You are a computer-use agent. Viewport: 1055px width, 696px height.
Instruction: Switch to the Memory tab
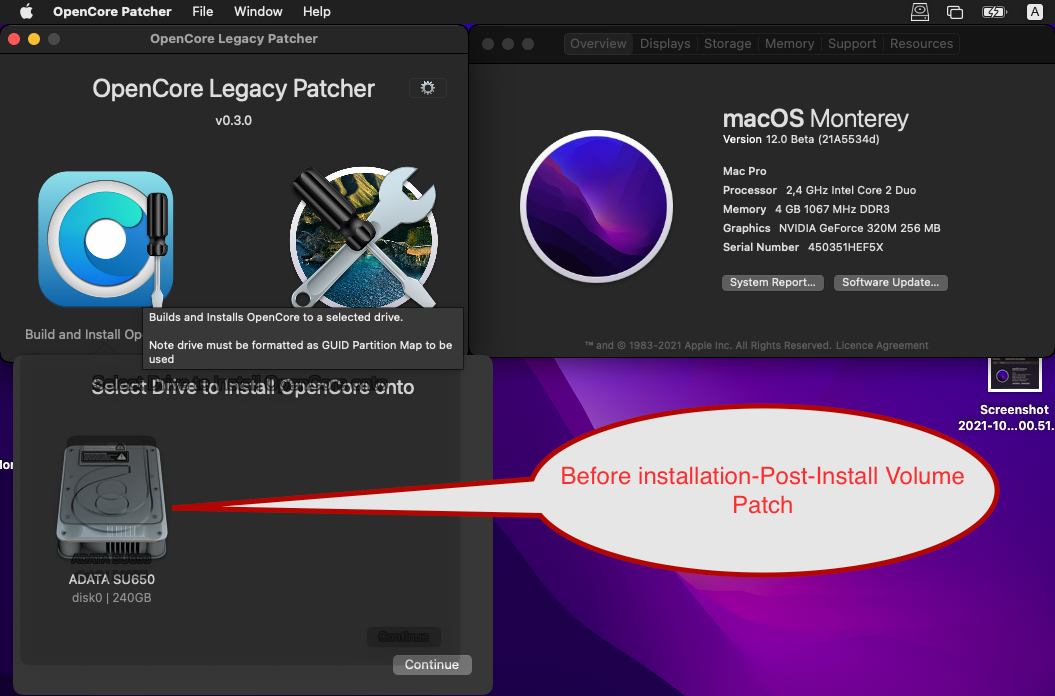click(789, 44)
